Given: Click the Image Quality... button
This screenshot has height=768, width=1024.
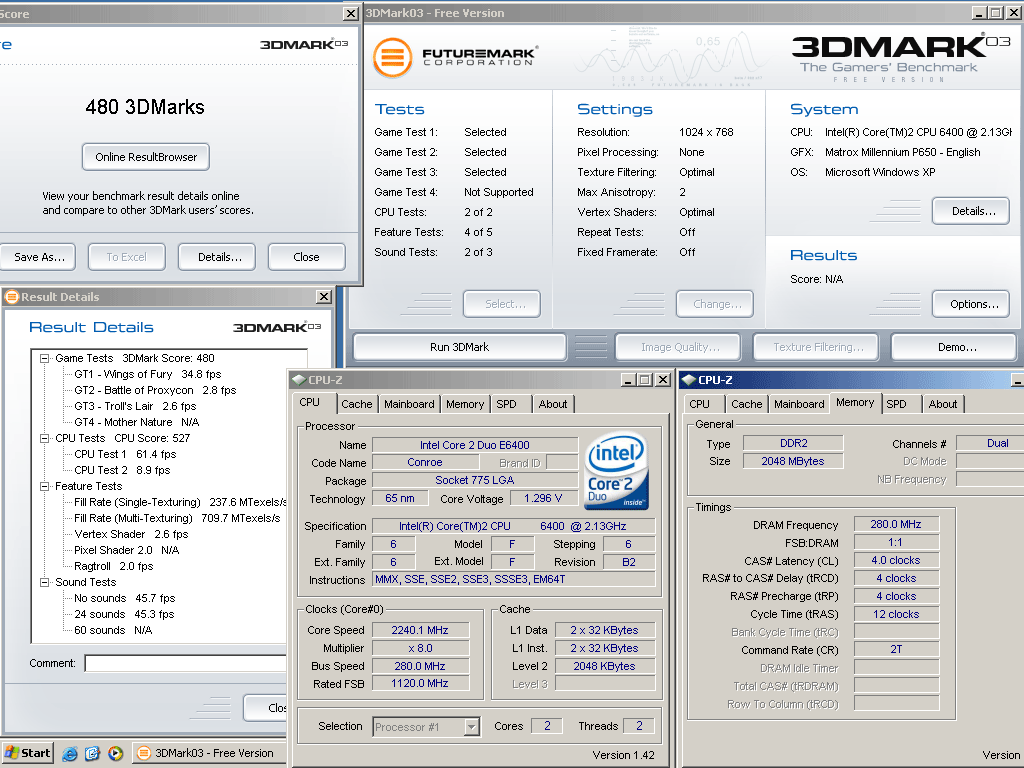Looking at the screenshot, I should point(678,347).
